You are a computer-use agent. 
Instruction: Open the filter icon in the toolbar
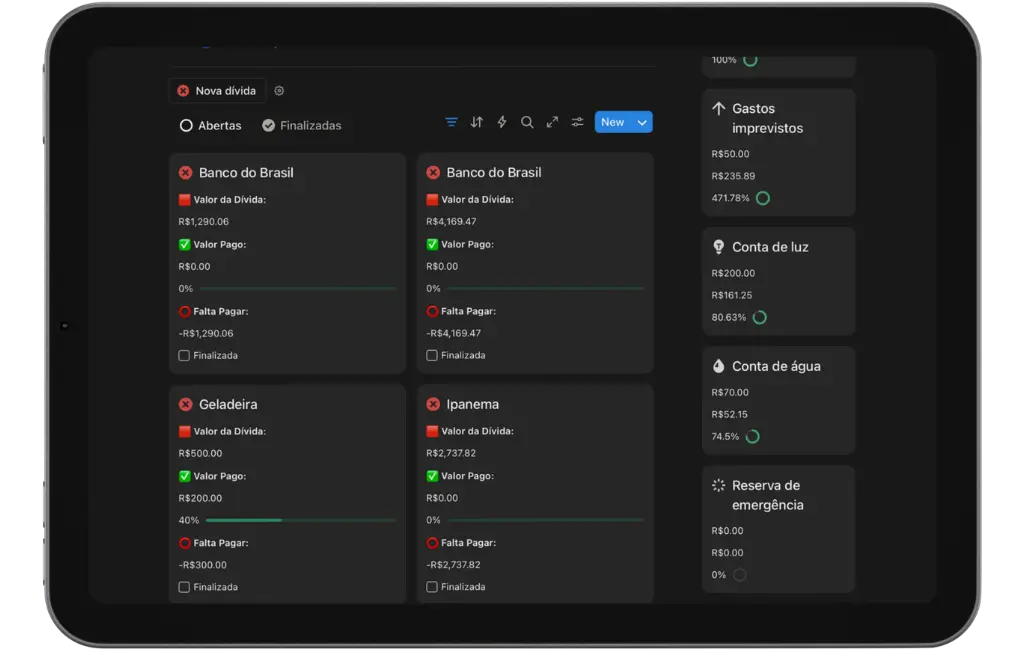(x=451, y=122)
